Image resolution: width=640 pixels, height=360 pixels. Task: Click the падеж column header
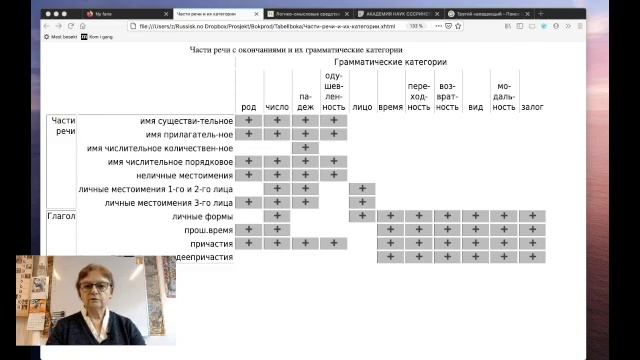tap(305, 102)
